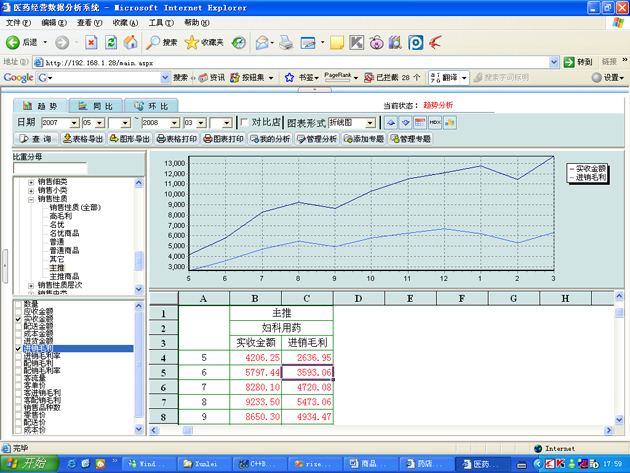Click the 比重分母 input field
Viewport: 630px width, 473px height.
50,168
